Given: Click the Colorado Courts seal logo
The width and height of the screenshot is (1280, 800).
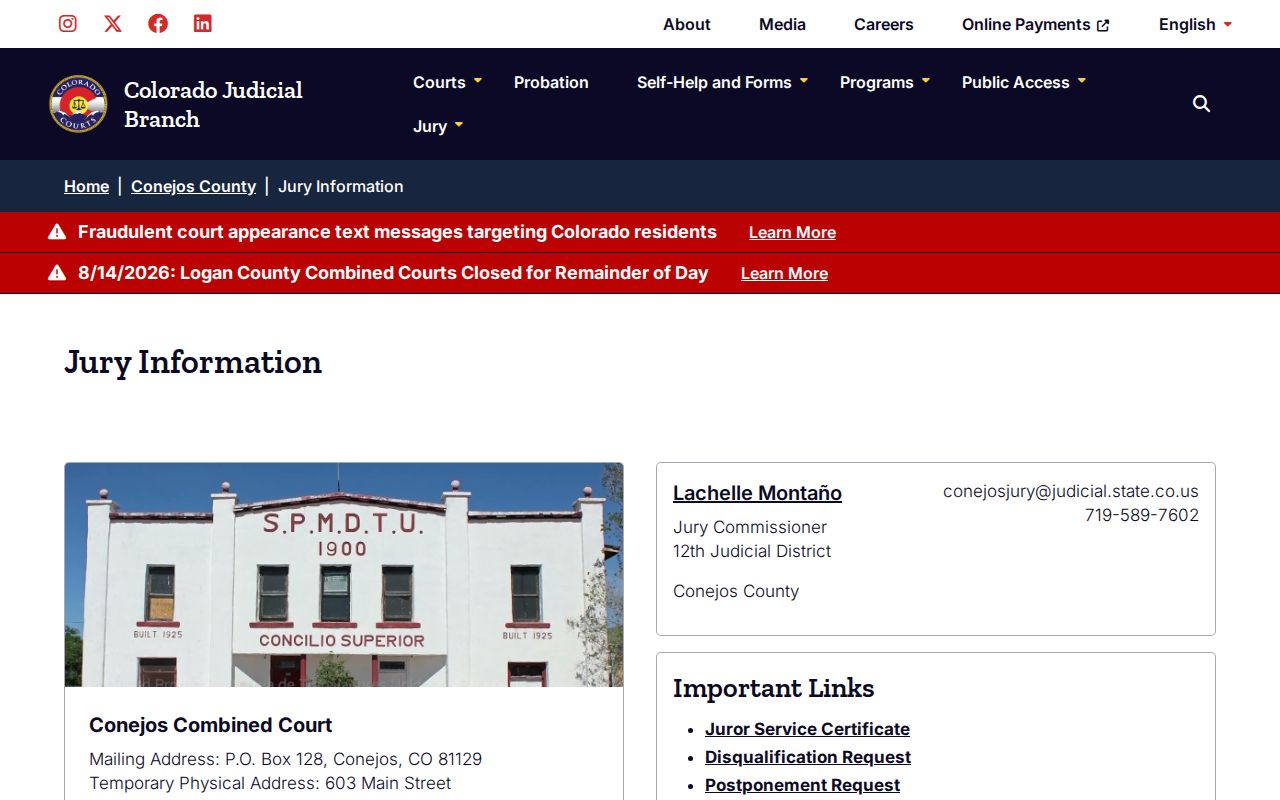Looking at the screenshot, I should coord(78,104).
